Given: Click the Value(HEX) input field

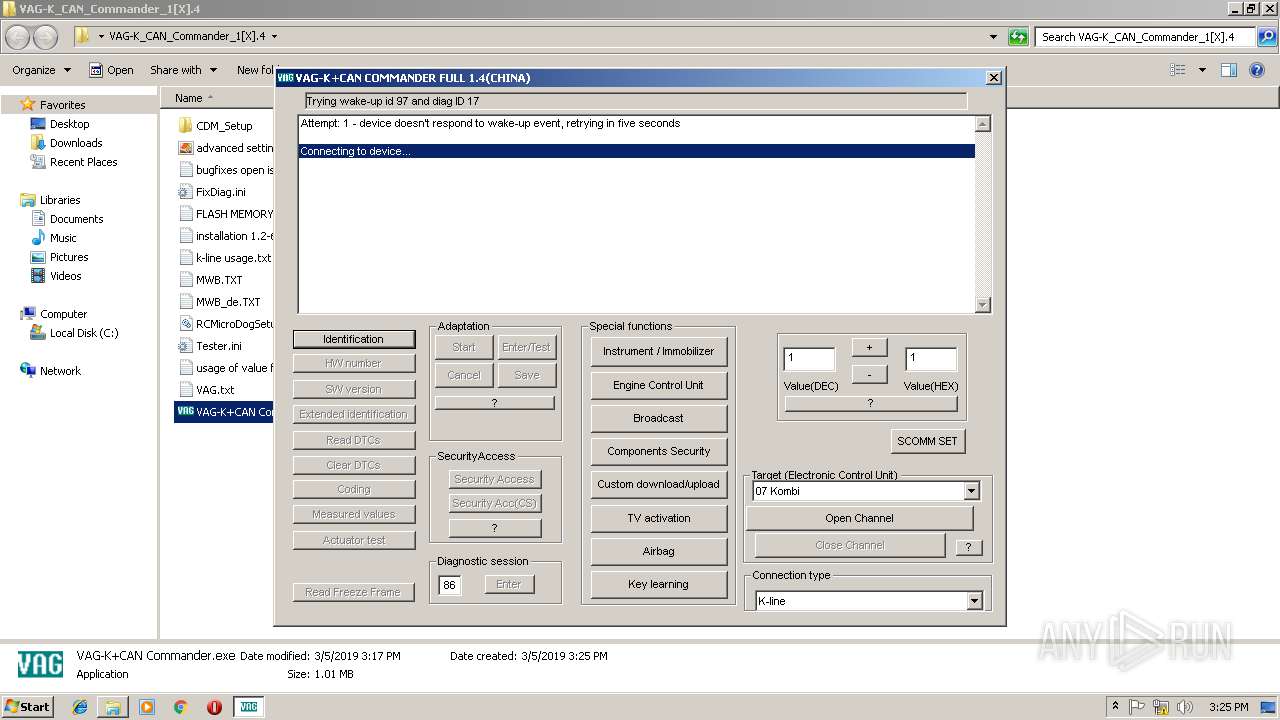Looking at the screenshot, I should coord(931,358).
